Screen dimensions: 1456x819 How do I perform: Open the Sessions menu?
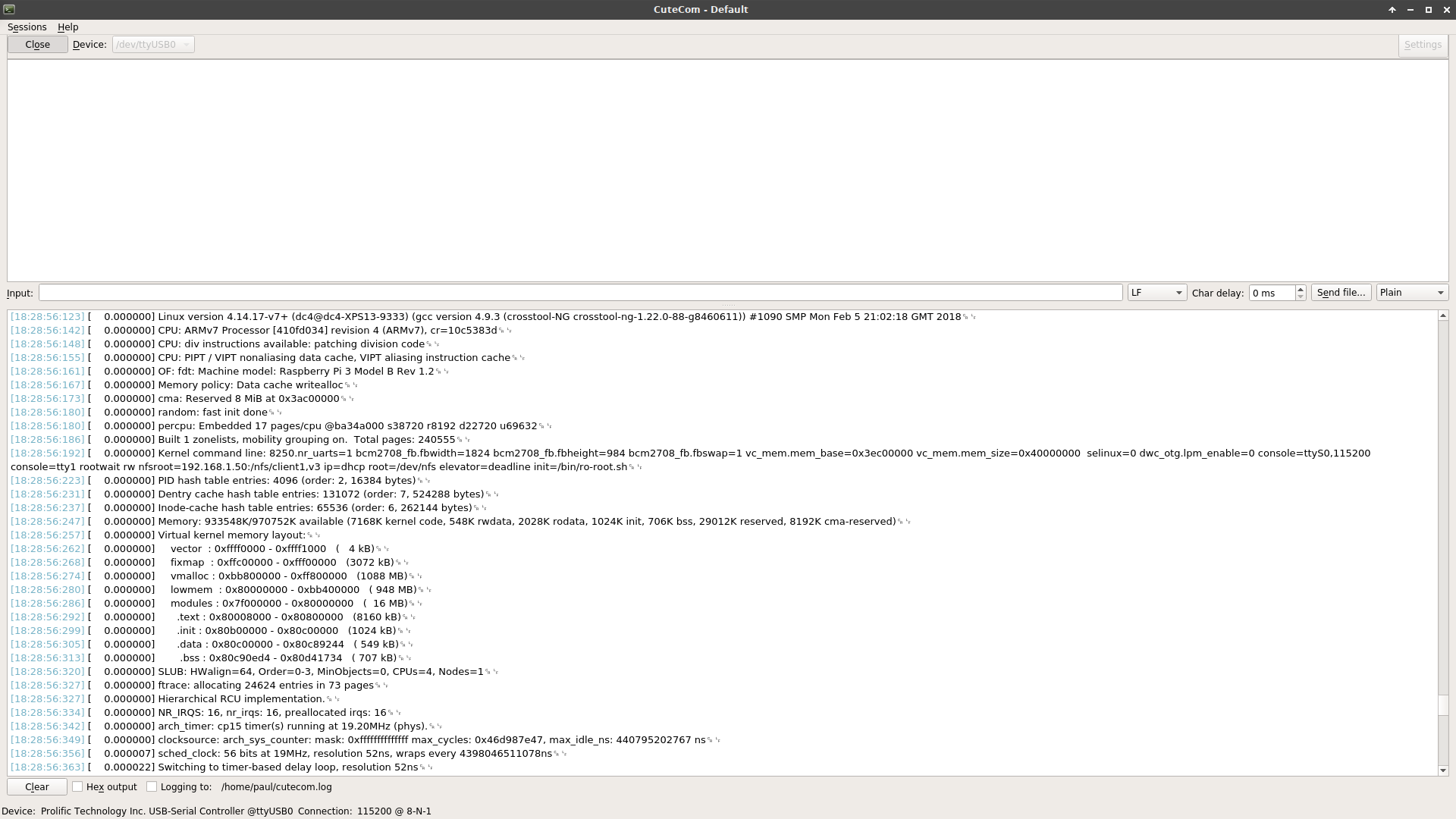[x=26, y=27]
